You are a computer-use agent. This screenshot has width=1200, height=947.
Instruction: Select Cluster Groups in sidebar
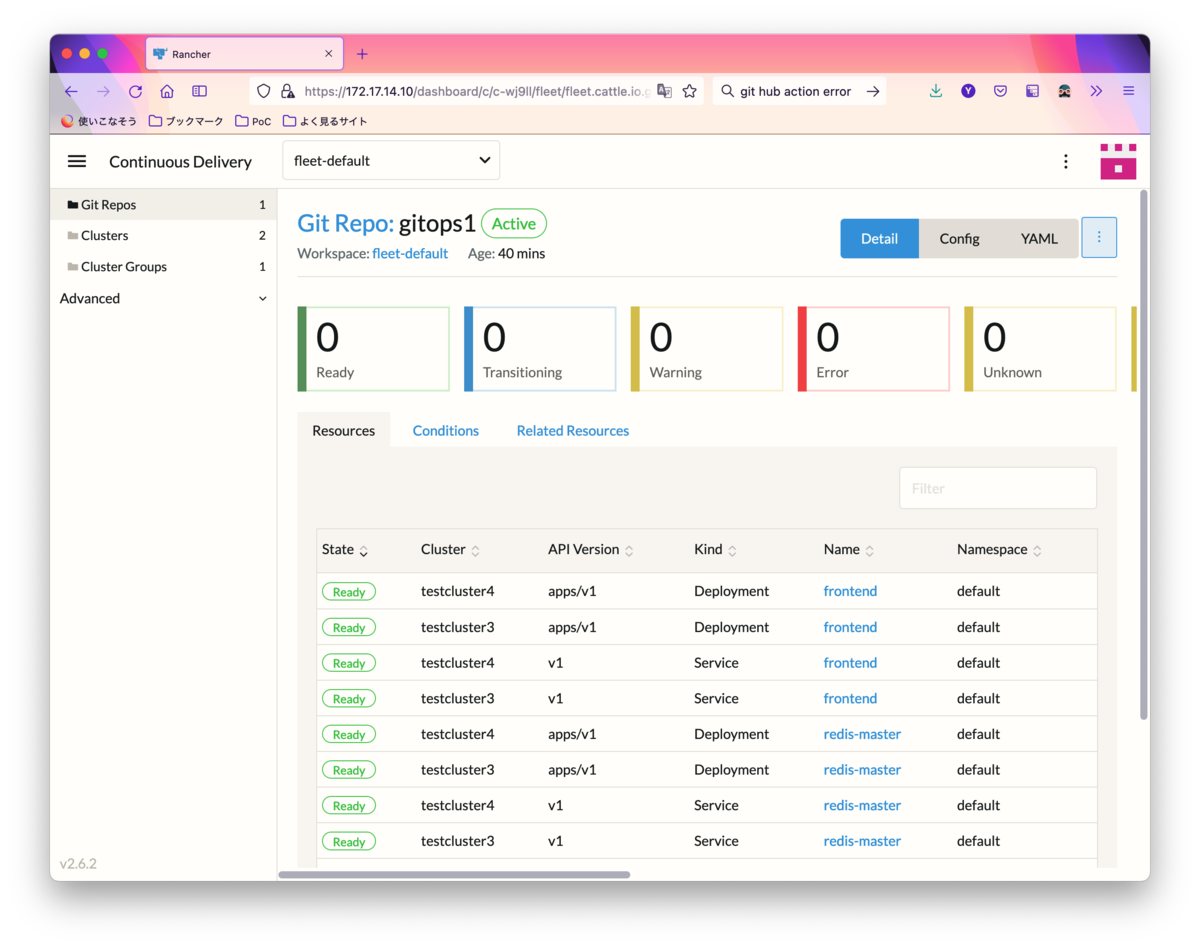[163, 267]
